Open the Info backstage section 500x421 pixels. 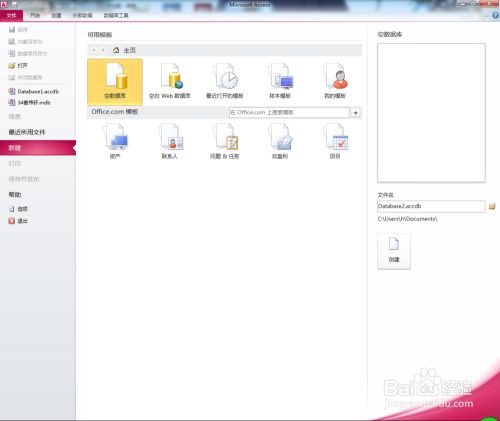click(x=15, y=117)
